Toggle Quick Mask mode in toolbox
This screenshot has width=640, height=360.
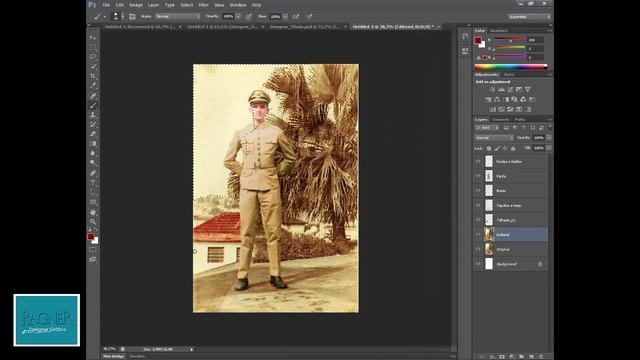[x=93, y=249]
